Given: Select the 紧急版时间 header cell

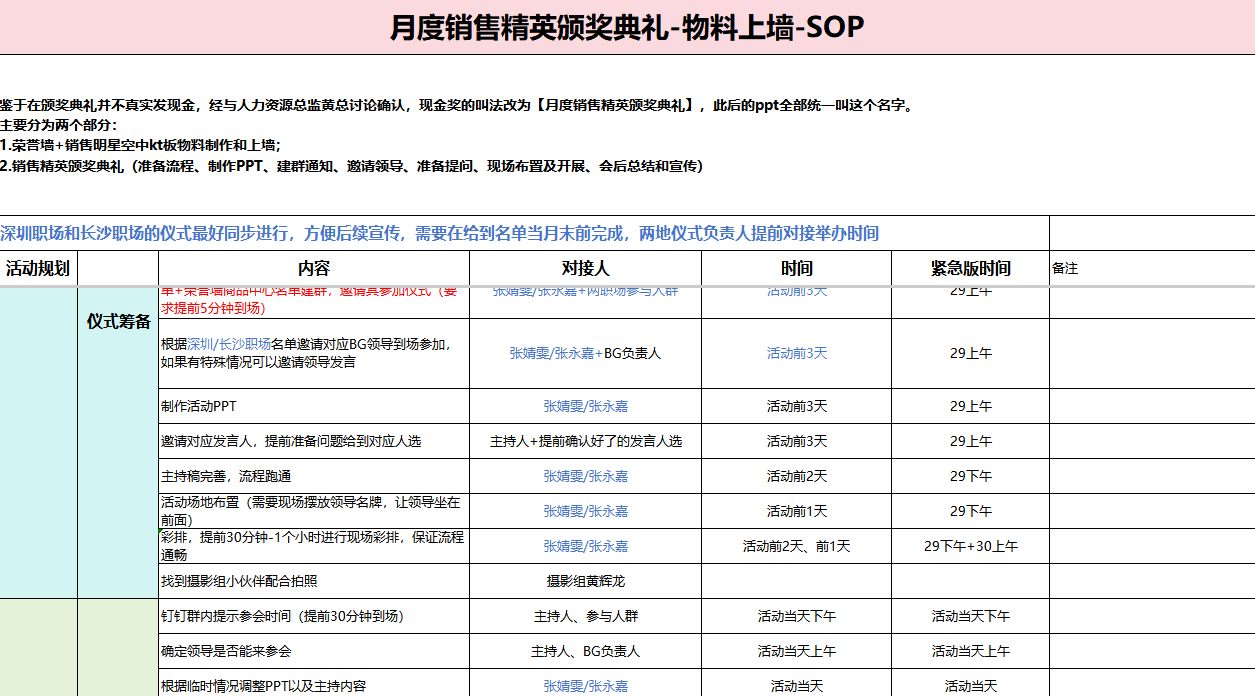Looking at the screenshot, I should 970,268.
